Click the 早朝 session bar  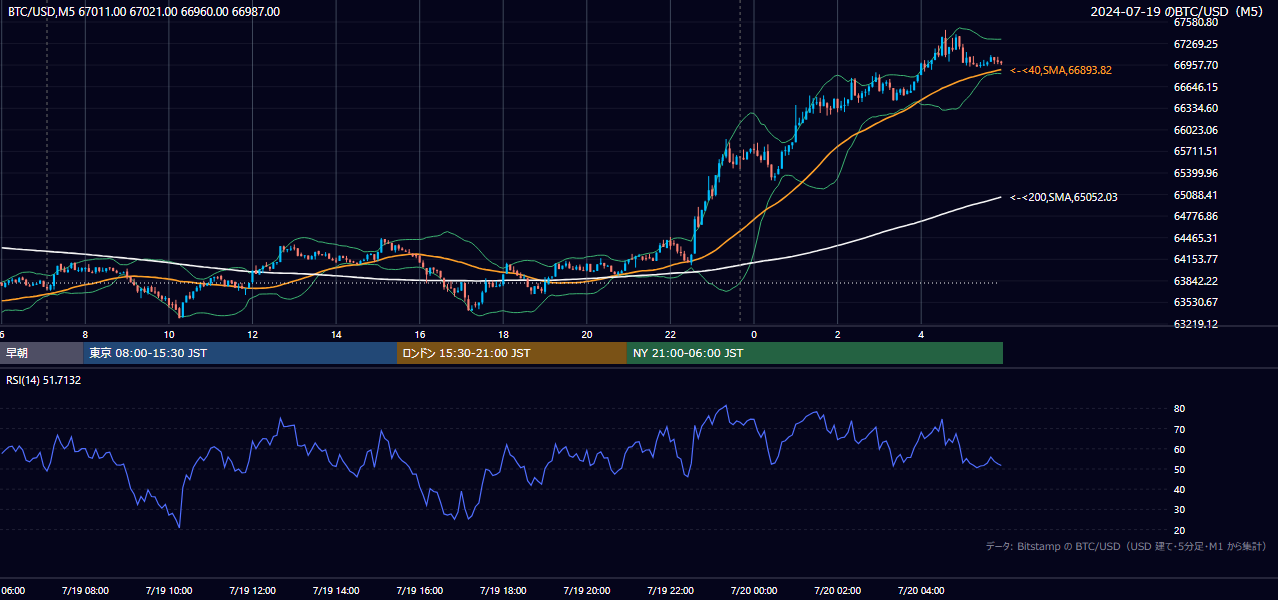[x=41, y=353]
